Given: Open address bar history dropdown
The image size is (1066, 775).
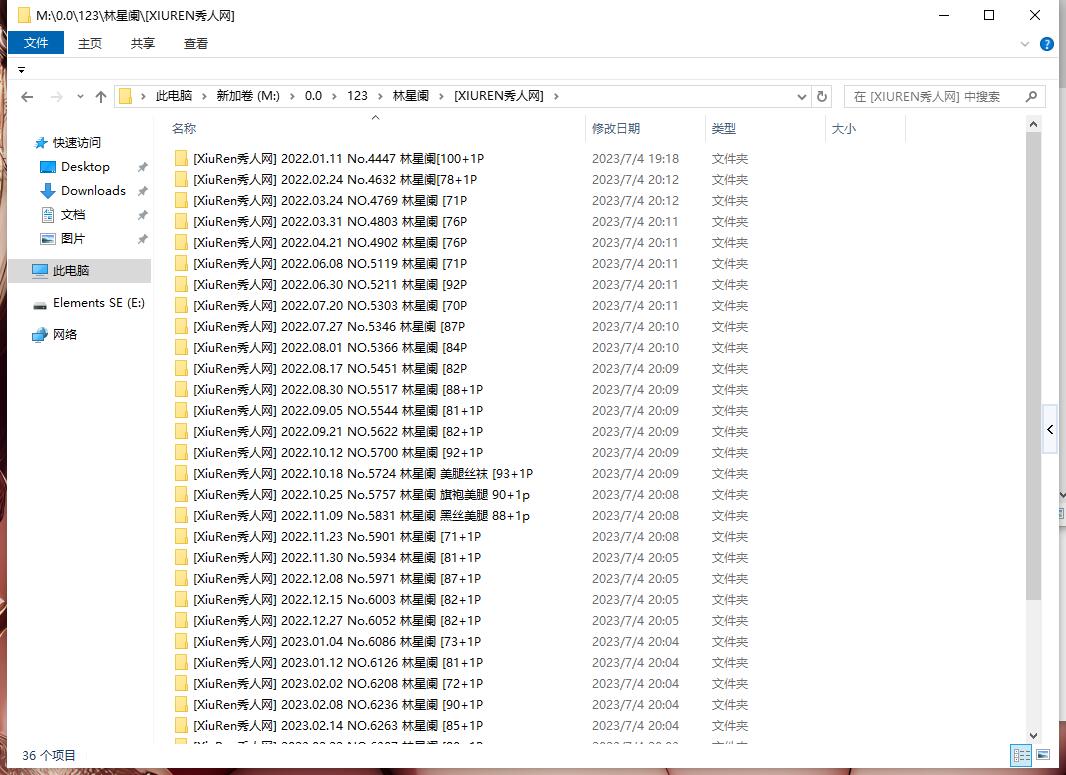Looking at the screenshot, I should (x=802, y=97).
